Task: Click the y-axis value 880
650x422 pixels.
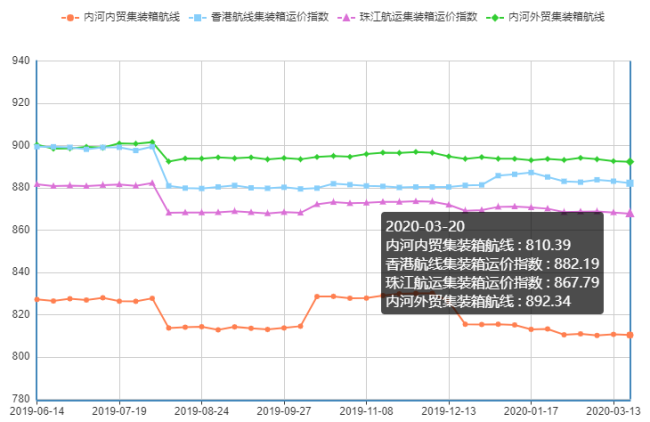Action: tap(21, 187)
